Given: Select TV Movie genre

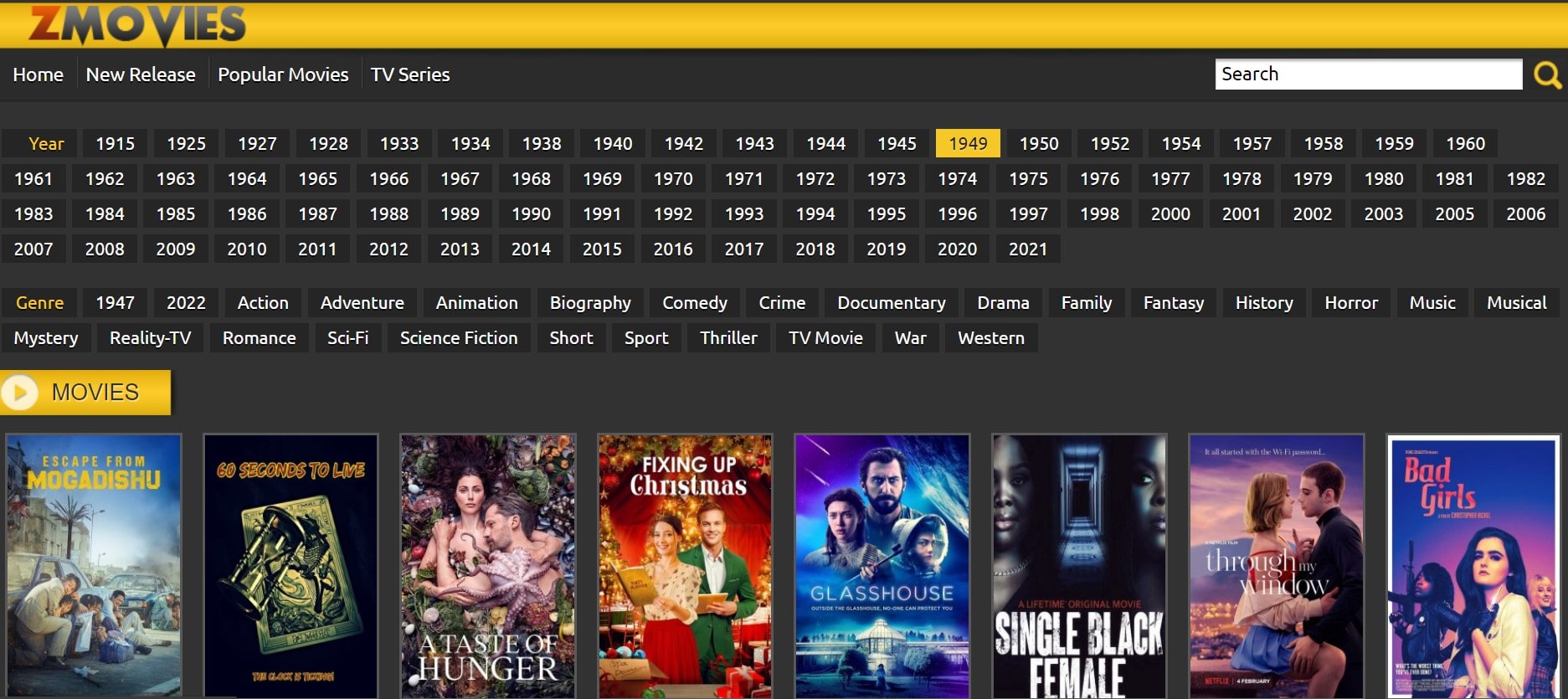Looking at the screenshot, I should 825,337.
